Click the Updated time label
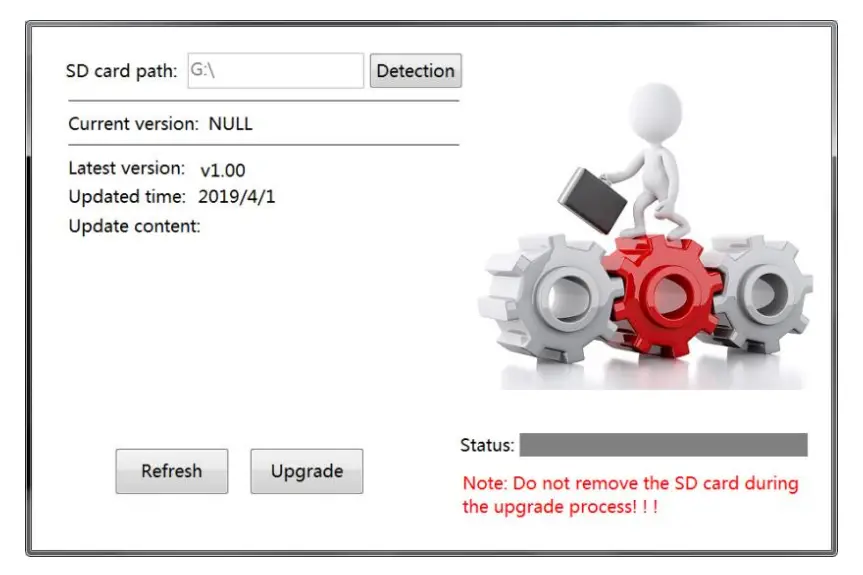The height and width of the screenshot is (575, 863). click(x=127, y=196)
